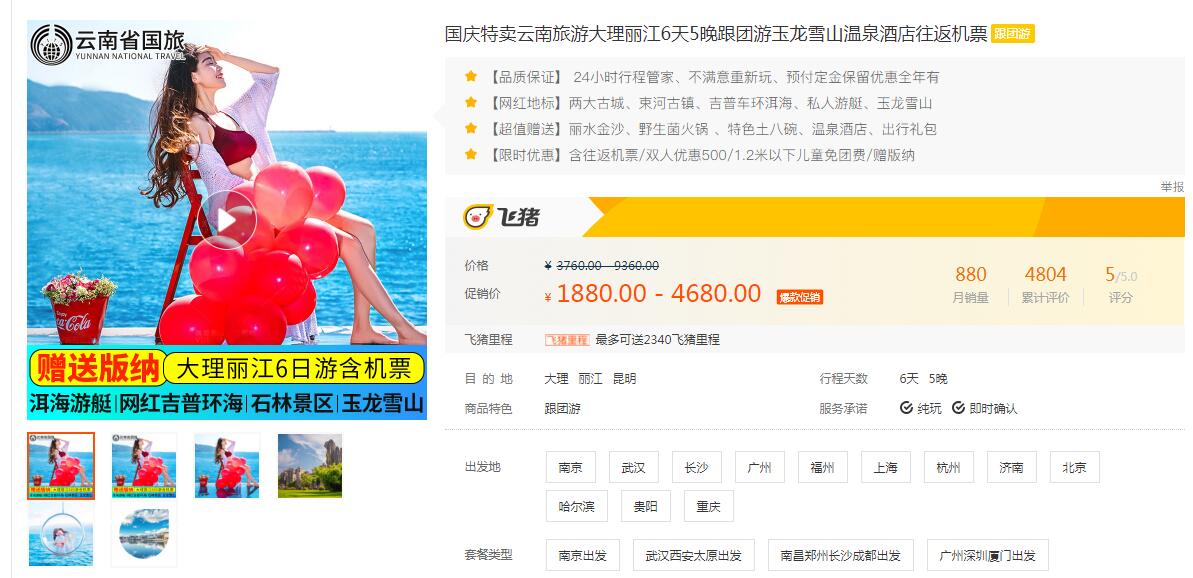This screenshot has width=1193, height=578.
Task: Choose the 广州深圳厦门出发 package type
Action: [988, 555]
